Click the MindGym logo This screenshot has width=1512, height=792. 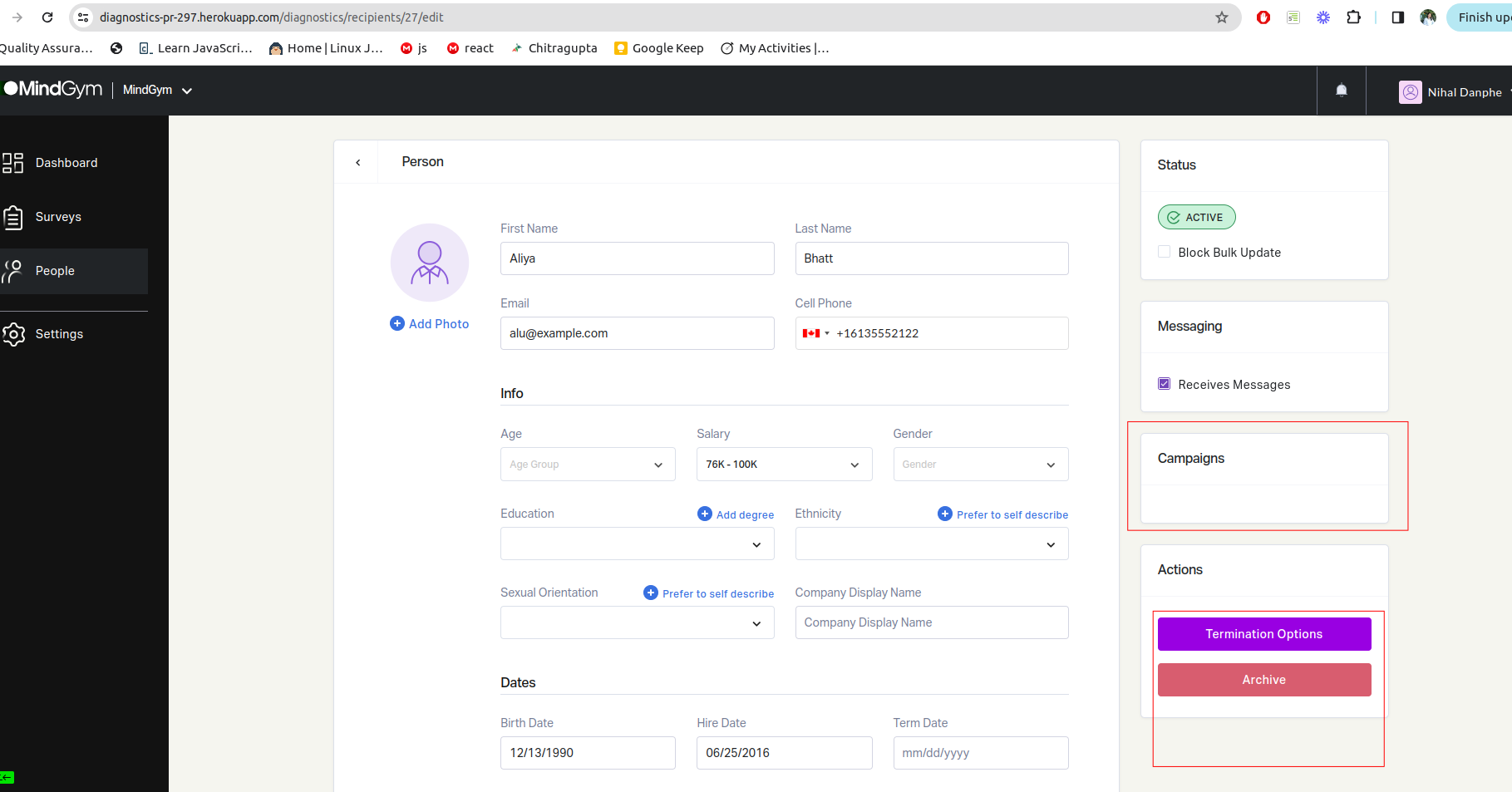[52, 89]
